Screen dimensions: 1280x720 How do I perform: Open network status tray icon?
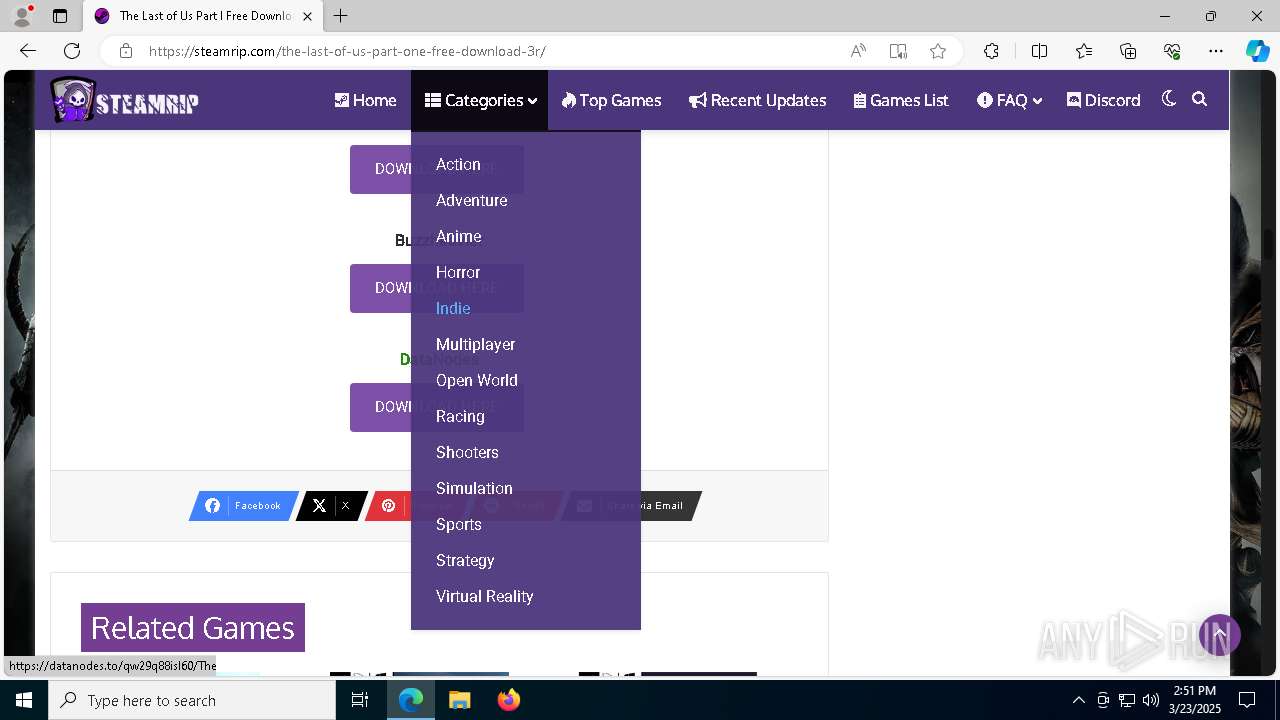click(x=1127, y=700)
